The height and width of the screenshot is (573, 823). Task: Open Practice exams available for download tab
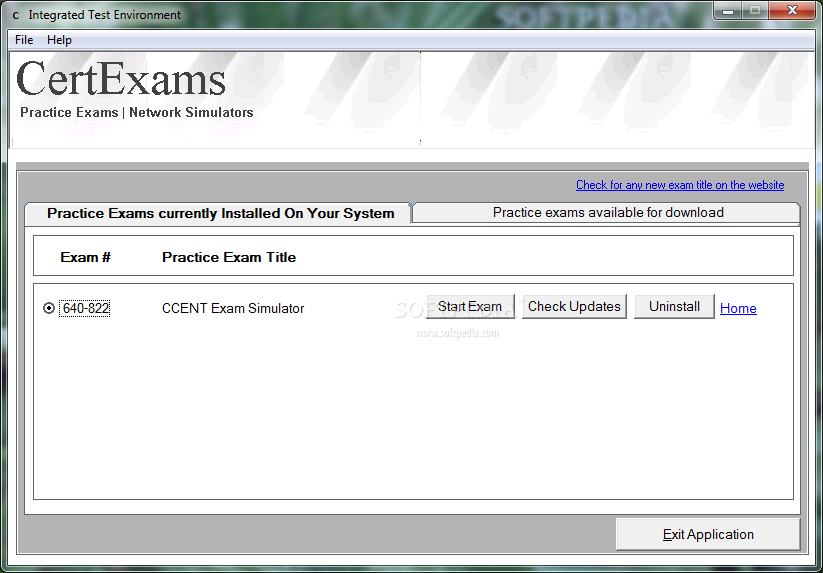(x=607, y=213)
